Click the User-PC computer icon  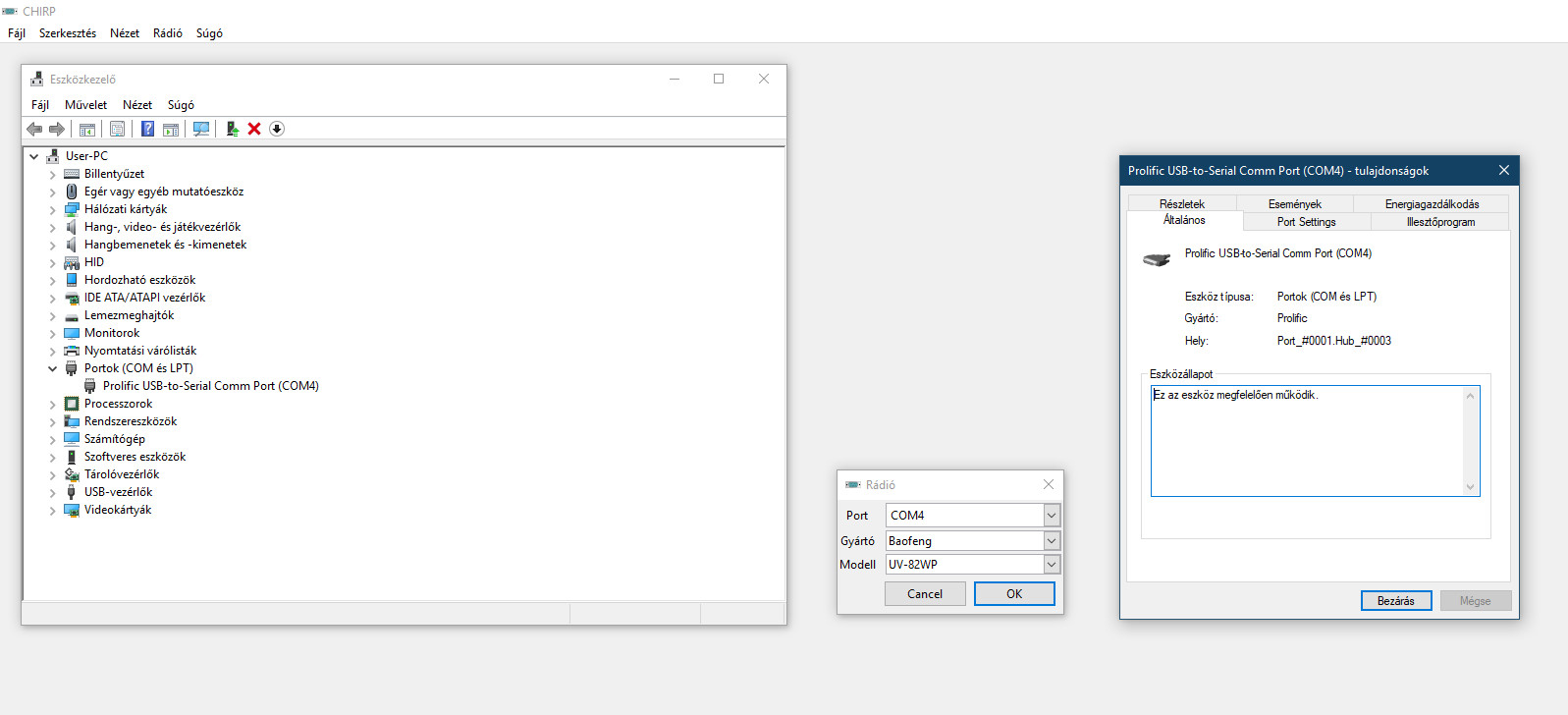[53, 156]
